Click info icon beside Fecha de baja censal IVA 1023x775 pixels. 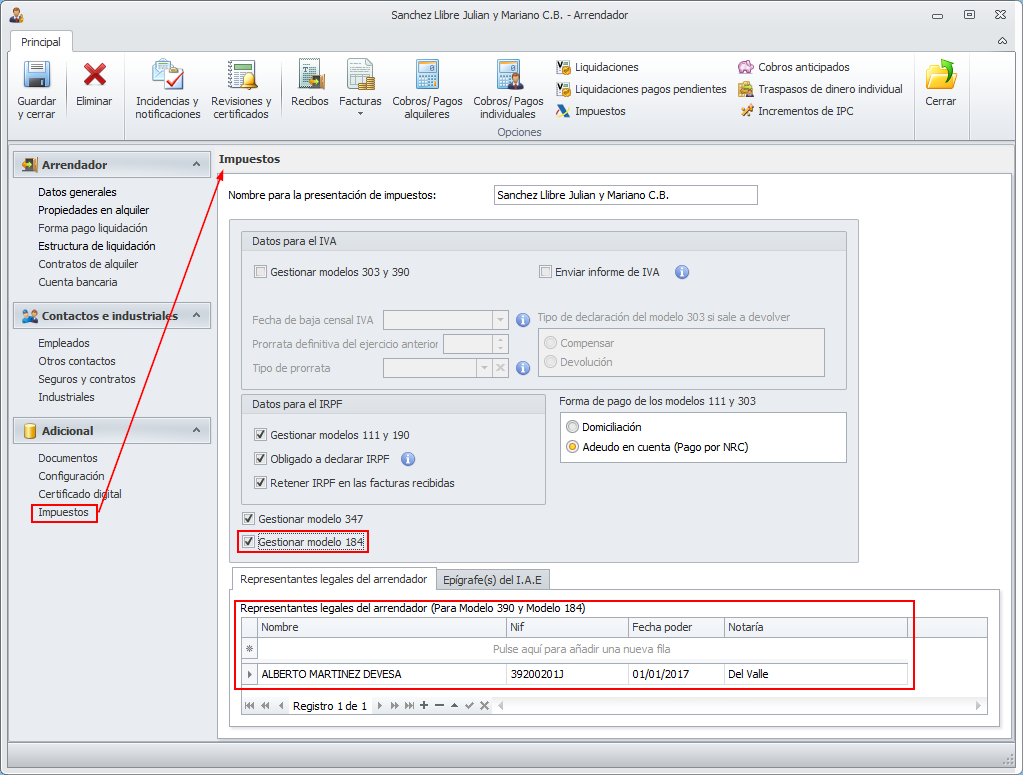coord(523,320)
